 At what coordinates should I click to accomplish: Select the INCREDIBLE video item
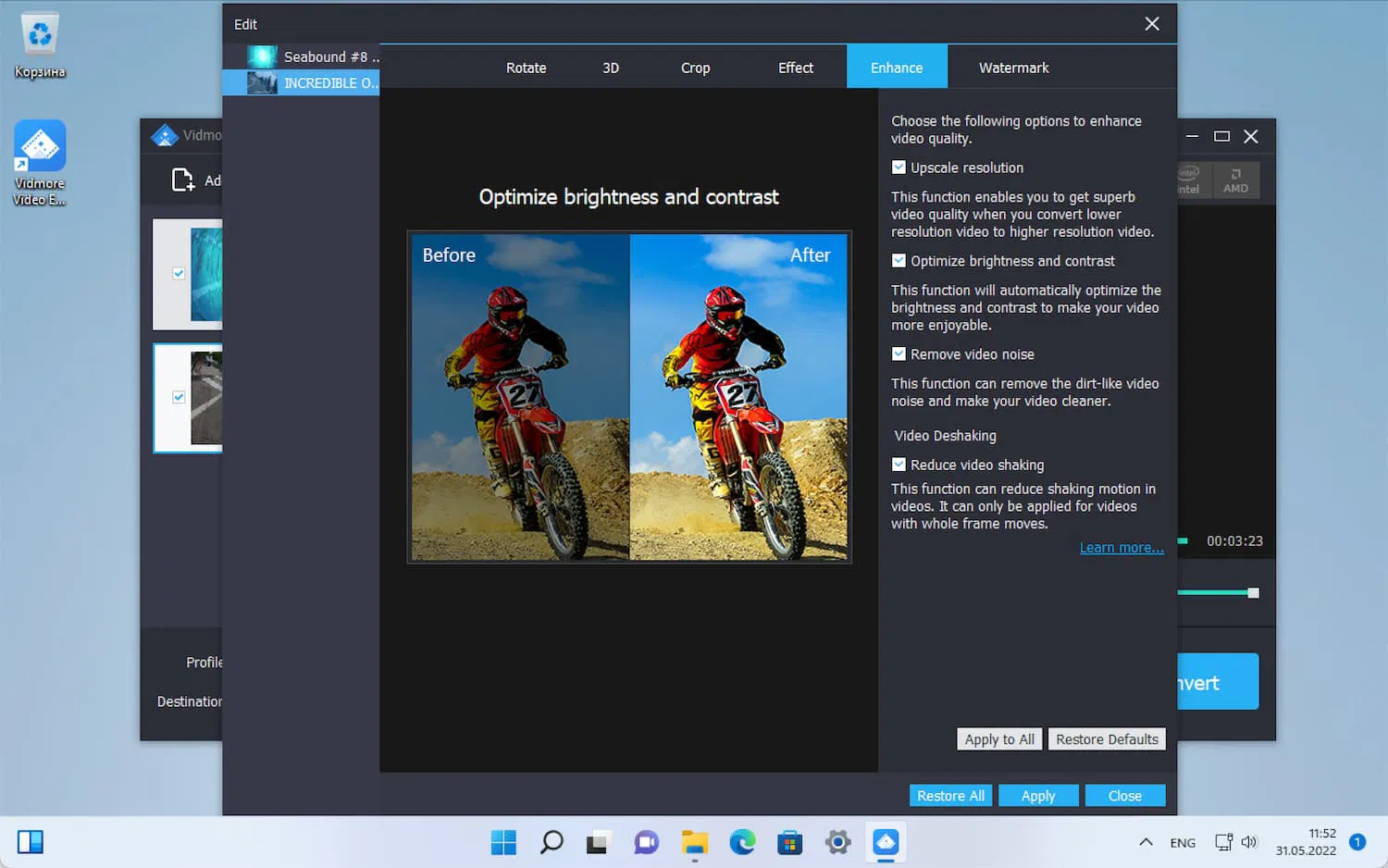(302, 82)
